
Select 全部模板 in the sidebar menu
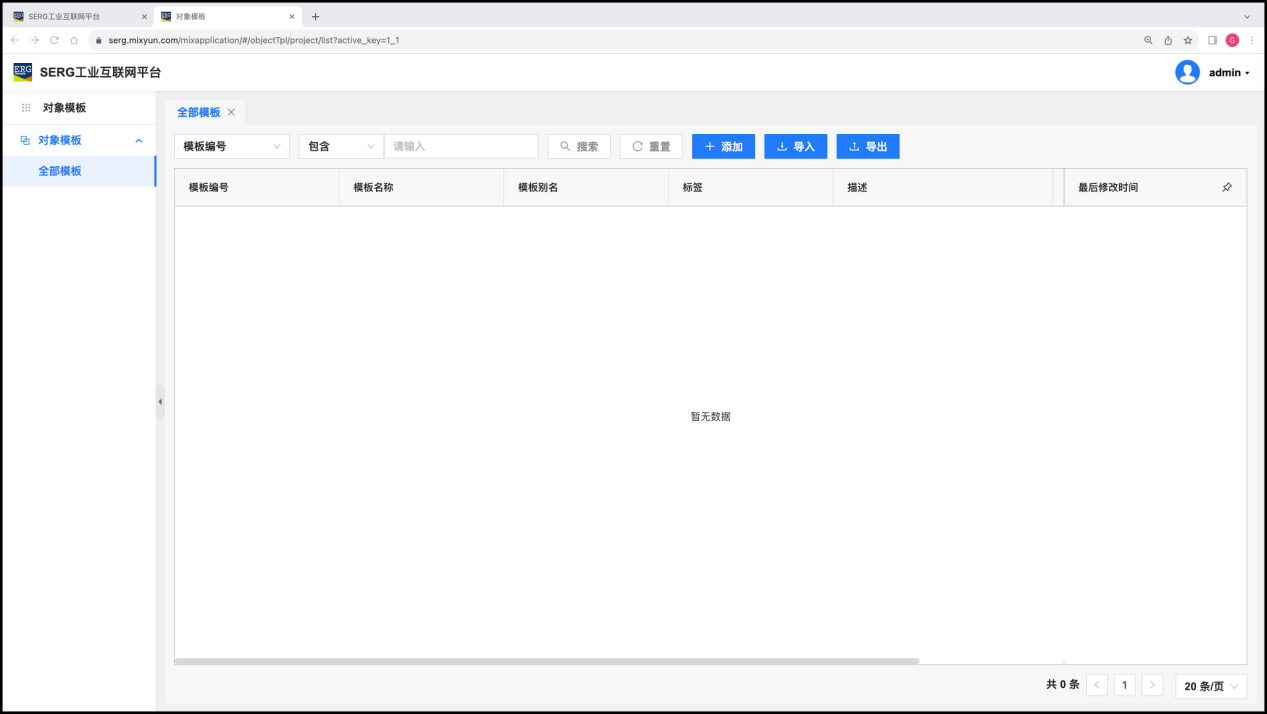pos(60,171)
